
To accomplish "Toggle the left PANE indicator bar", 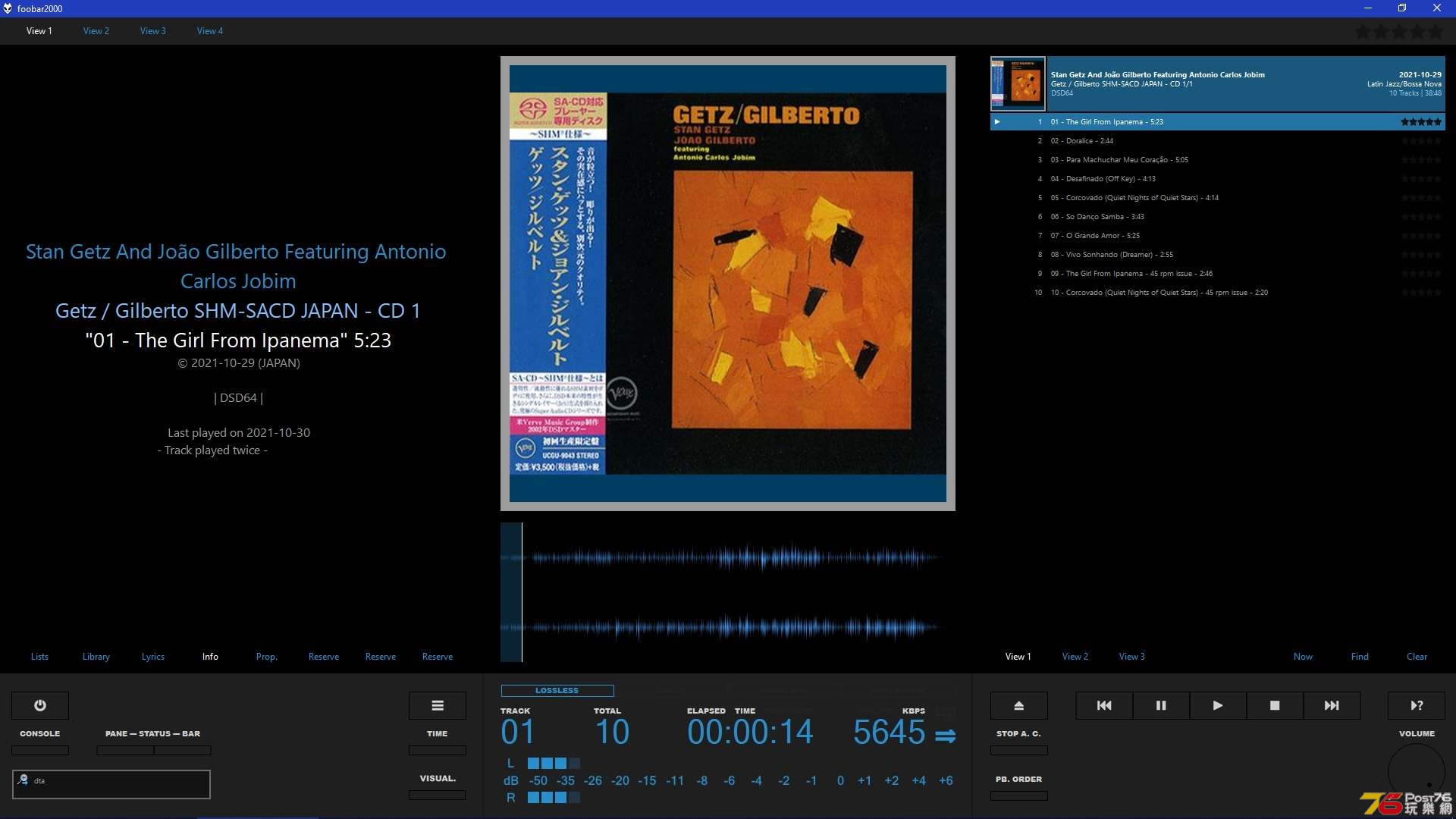I will click(125, 750).
